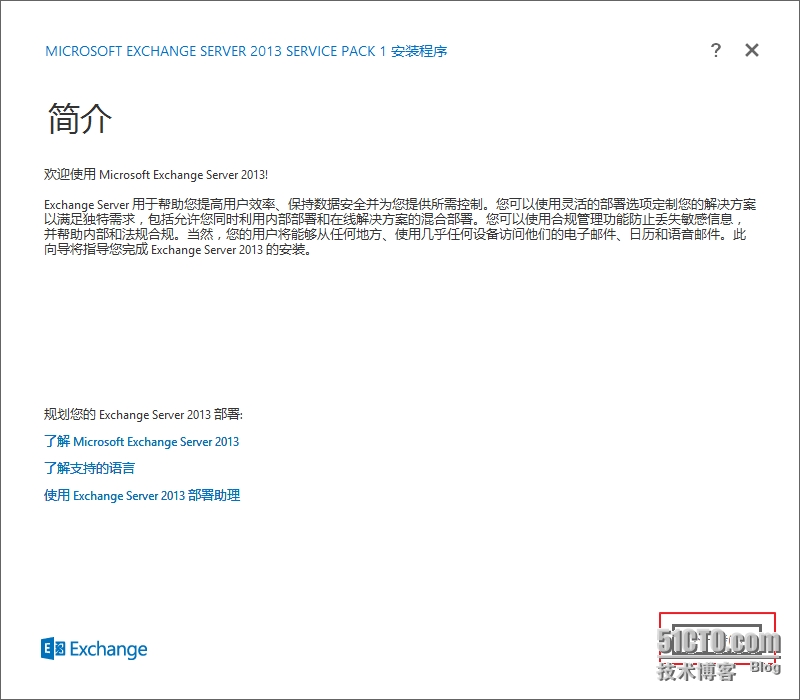The image size is (800, 700).
Task: Close the Exchange setup wizard window
Action: pos(752,50)
